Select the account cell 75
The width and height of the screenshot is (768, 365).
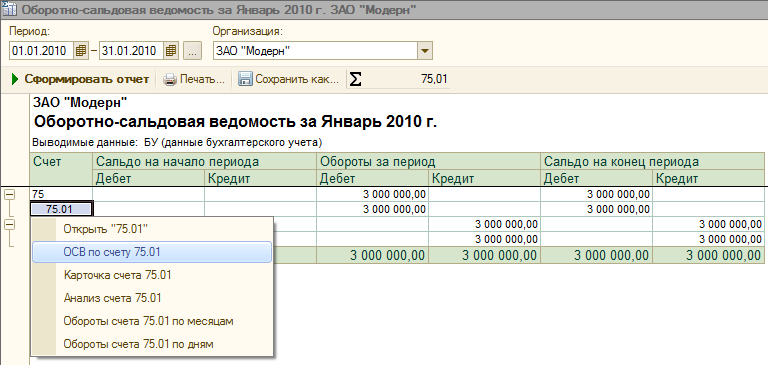61,194
